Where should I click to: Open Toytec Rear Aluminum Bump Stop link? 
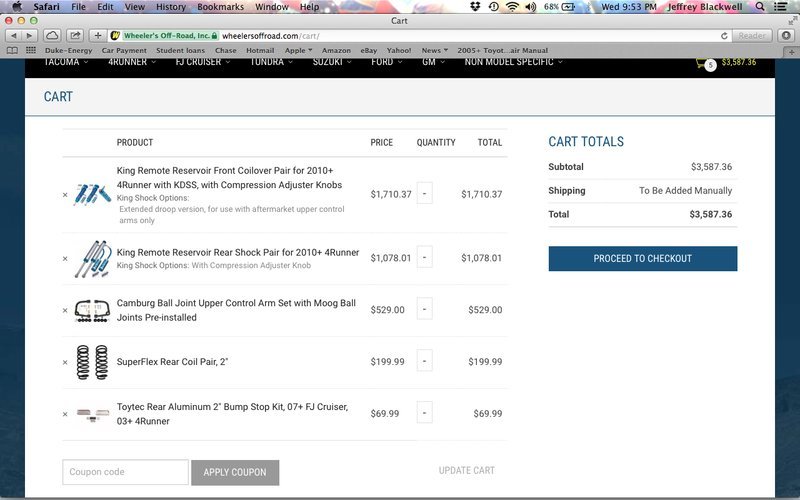tap(233, 414)
